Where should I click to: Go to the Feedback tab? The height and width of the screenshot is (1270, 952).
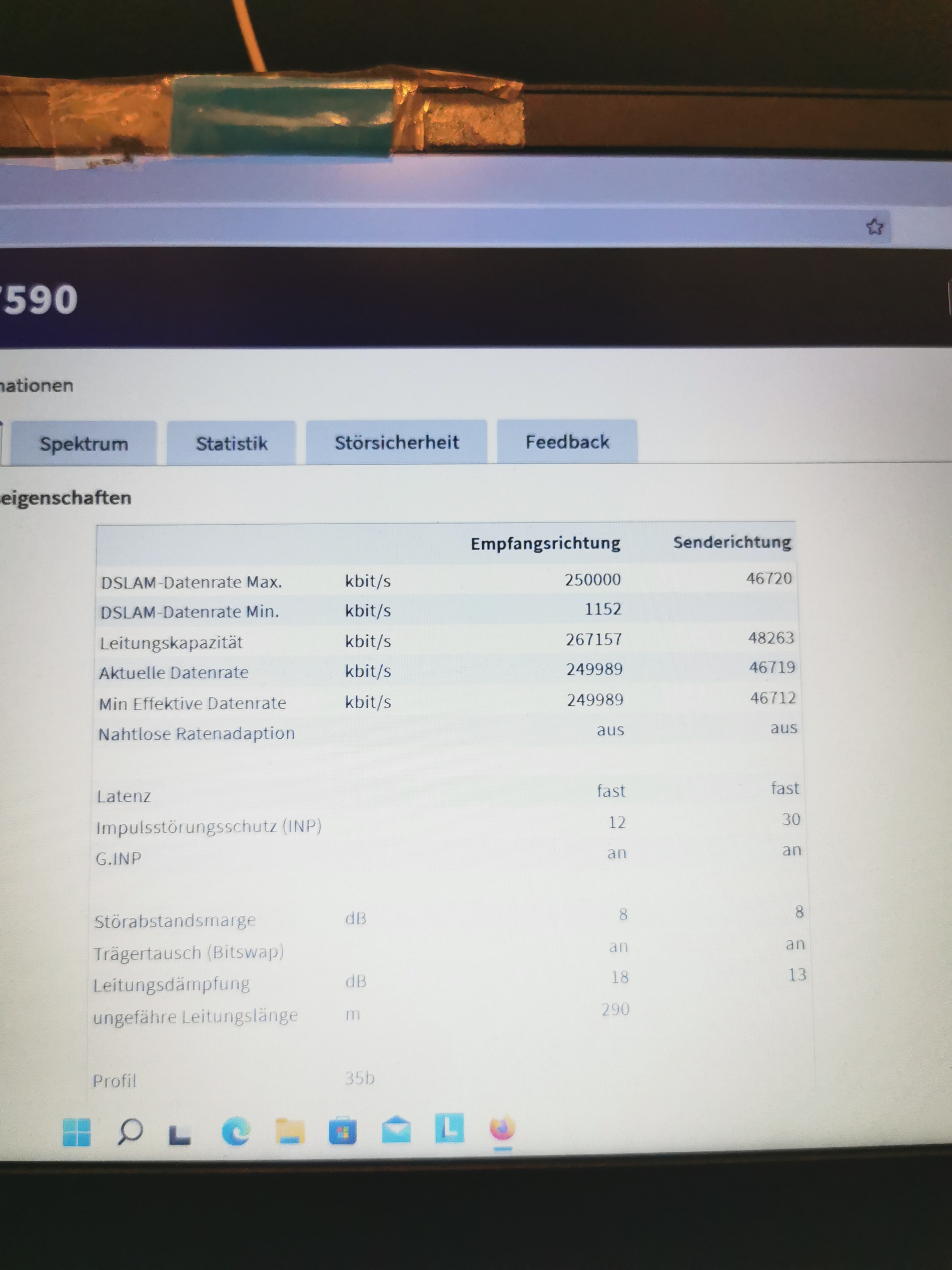click(x=567, y=441)
